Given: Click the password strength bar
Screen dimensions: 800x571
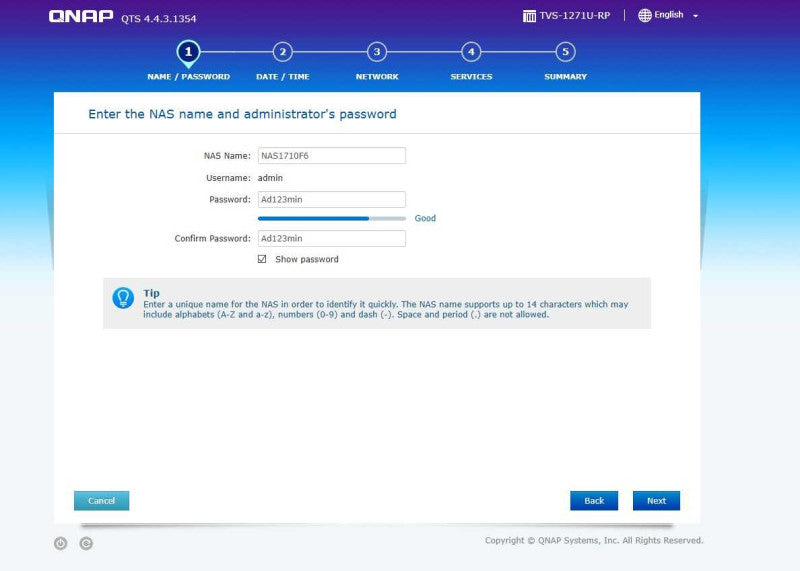Looking at the screenshot, I should click(x=332, y=218).
